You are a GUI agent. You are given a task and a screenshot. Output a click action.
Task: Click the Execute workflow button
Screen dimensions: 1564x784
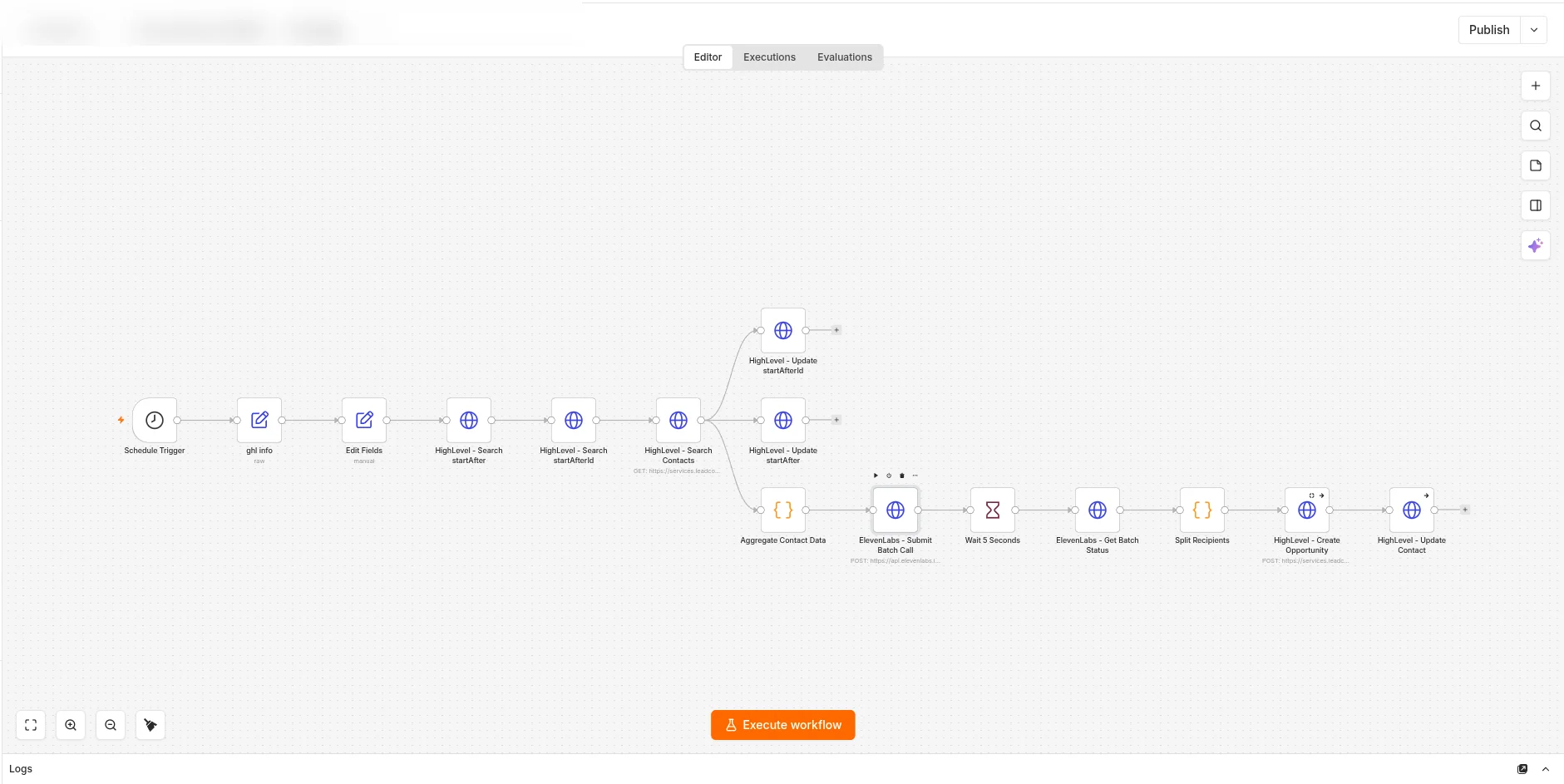783,725
